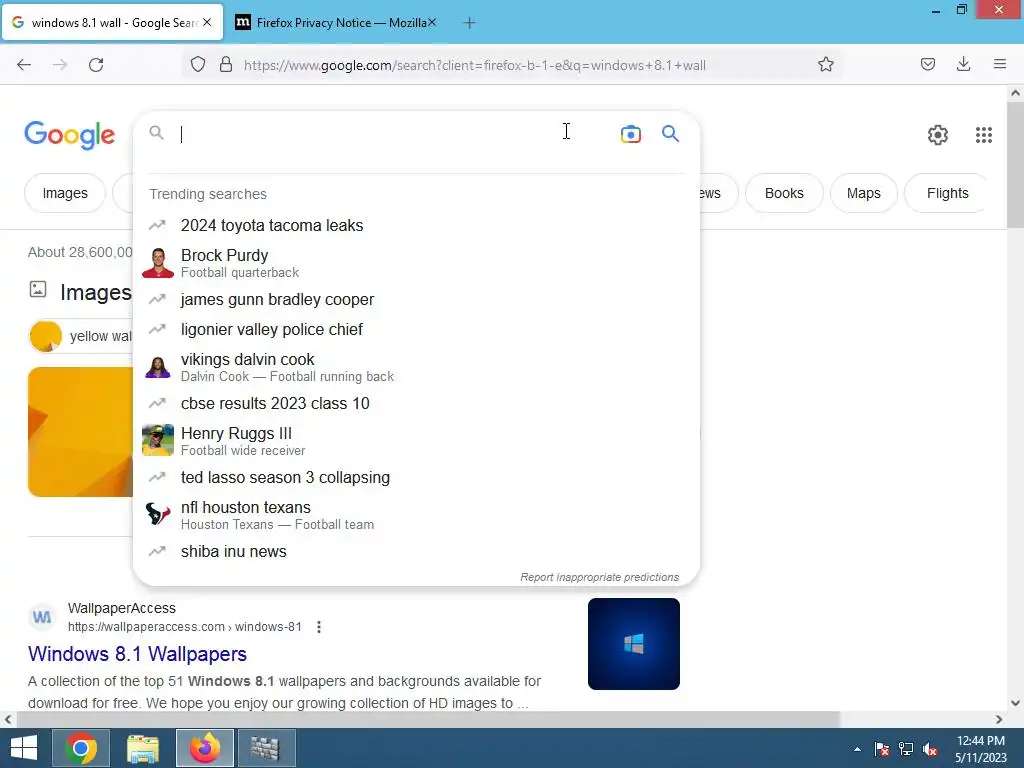Click the Firefox address bar URL
Image resolution: width=1024 pixels, height=768 pixels.
click(x=475, y=65)
